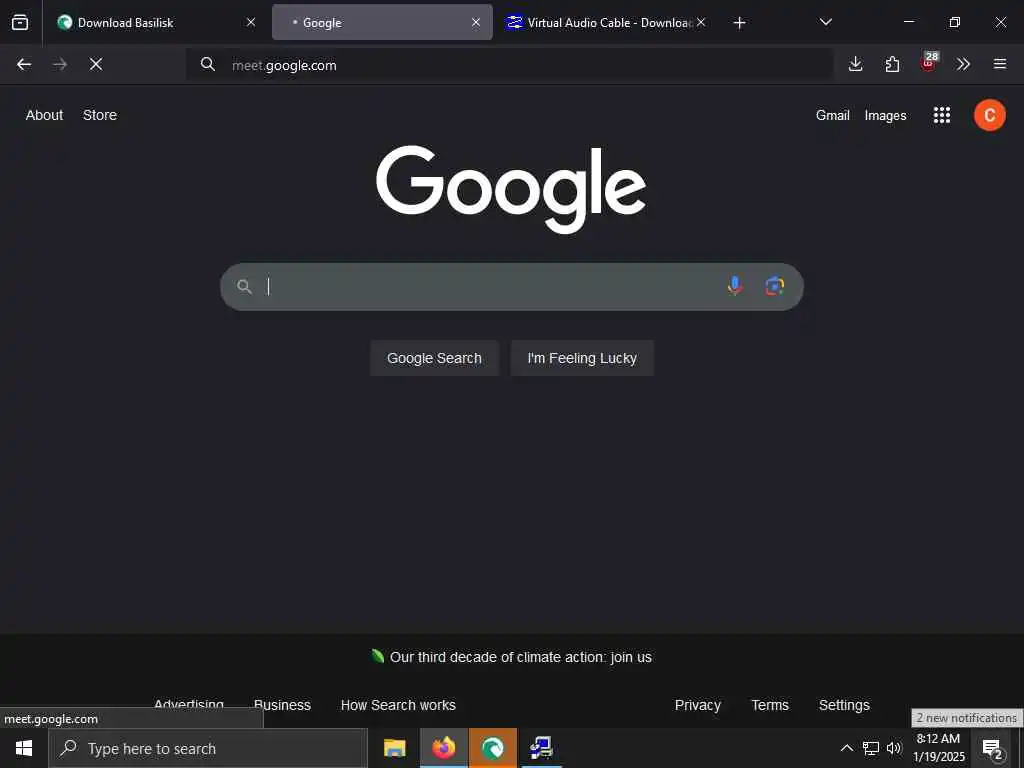Click the I'm Feeling Lucky button
1024x768 pixels.
point(582,358)
